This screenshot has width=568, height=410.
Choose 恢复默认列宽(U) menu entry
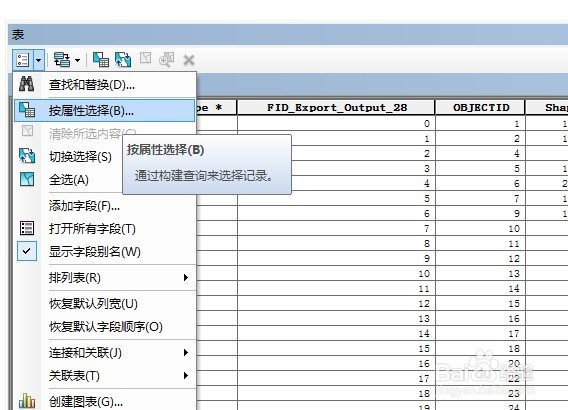click(105, 304)
